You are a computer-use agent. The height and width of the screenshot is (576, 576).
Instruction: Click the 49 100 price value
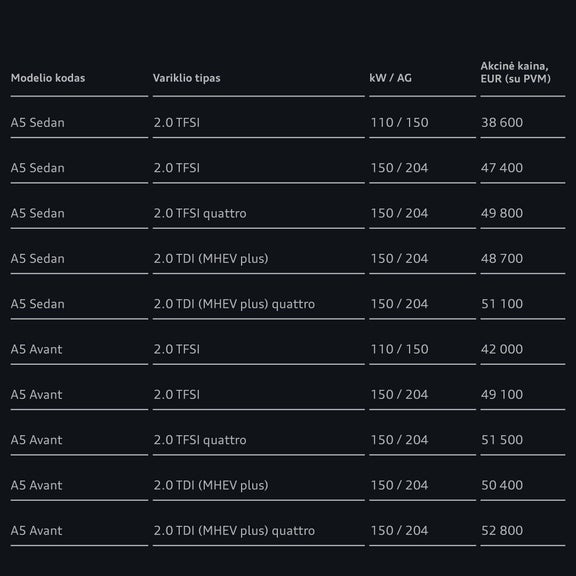point(502,395)
